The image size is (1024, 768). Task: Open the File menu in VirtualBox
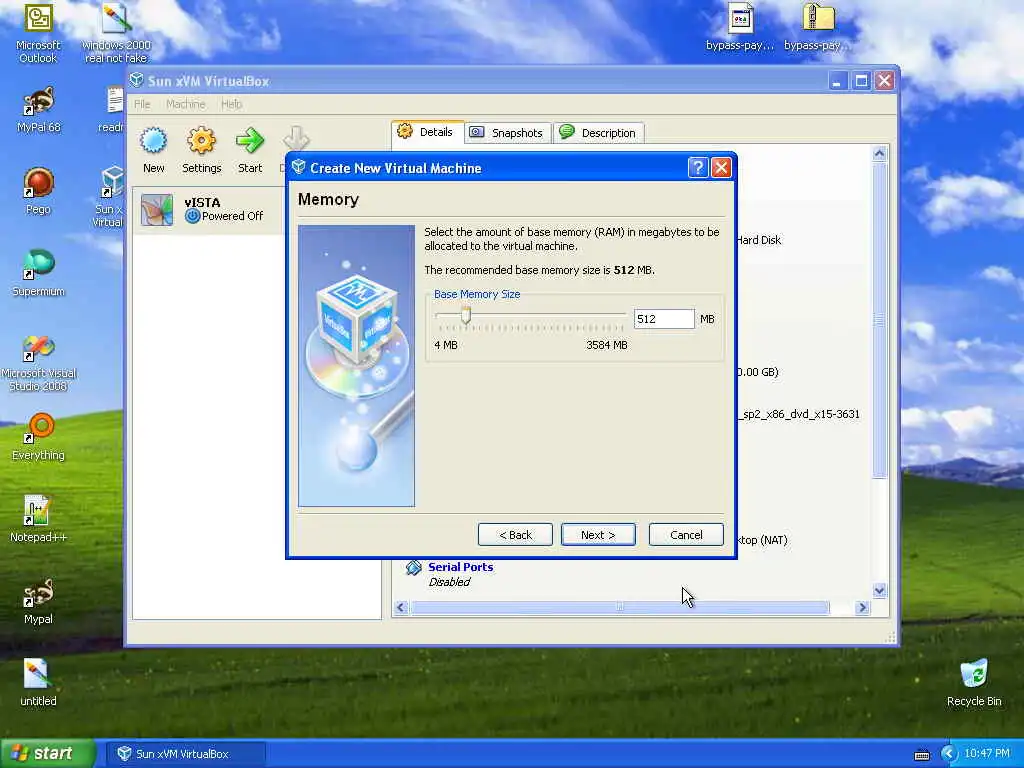142,104
